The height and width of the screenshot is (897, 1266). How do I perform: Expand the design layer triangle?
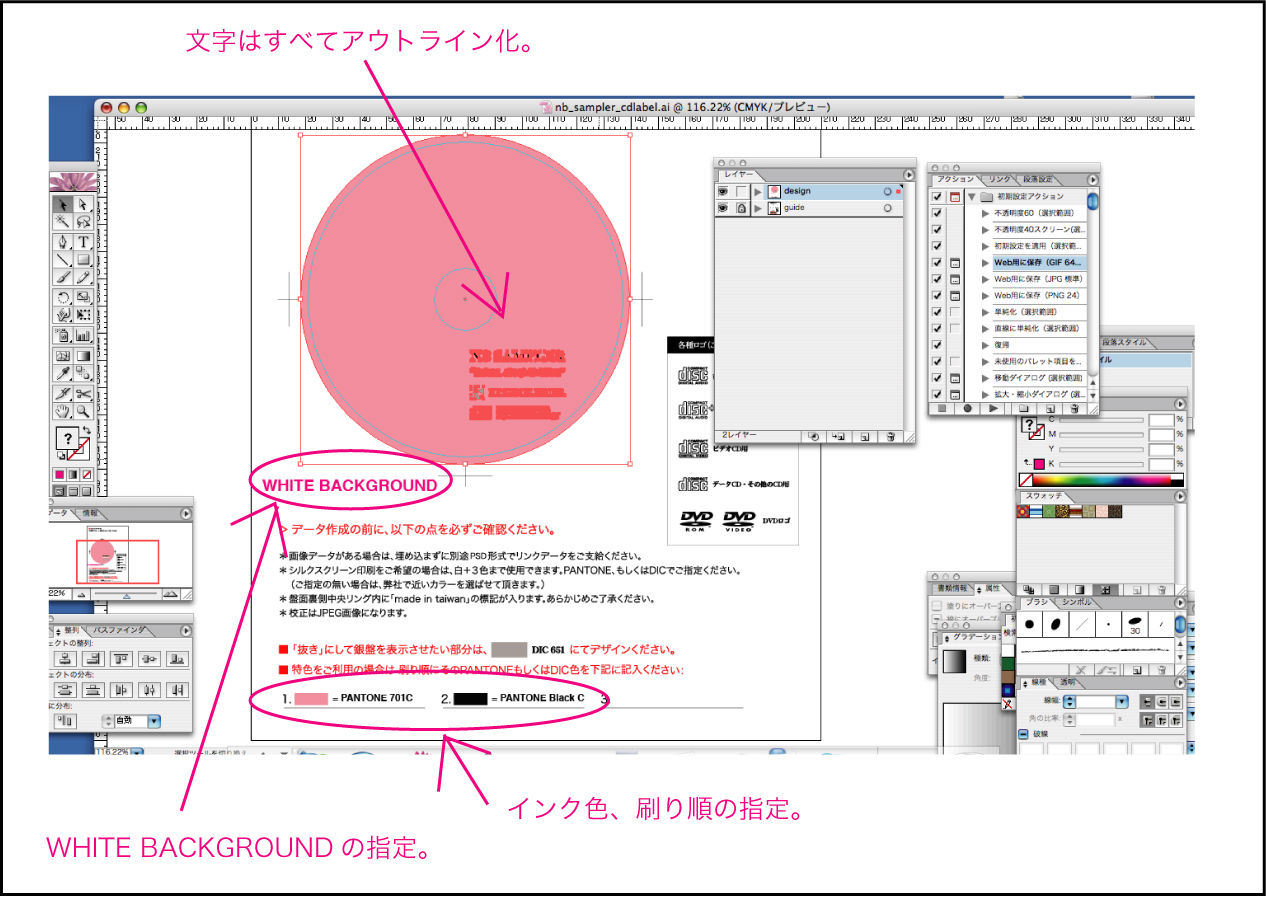pos(757,191)
